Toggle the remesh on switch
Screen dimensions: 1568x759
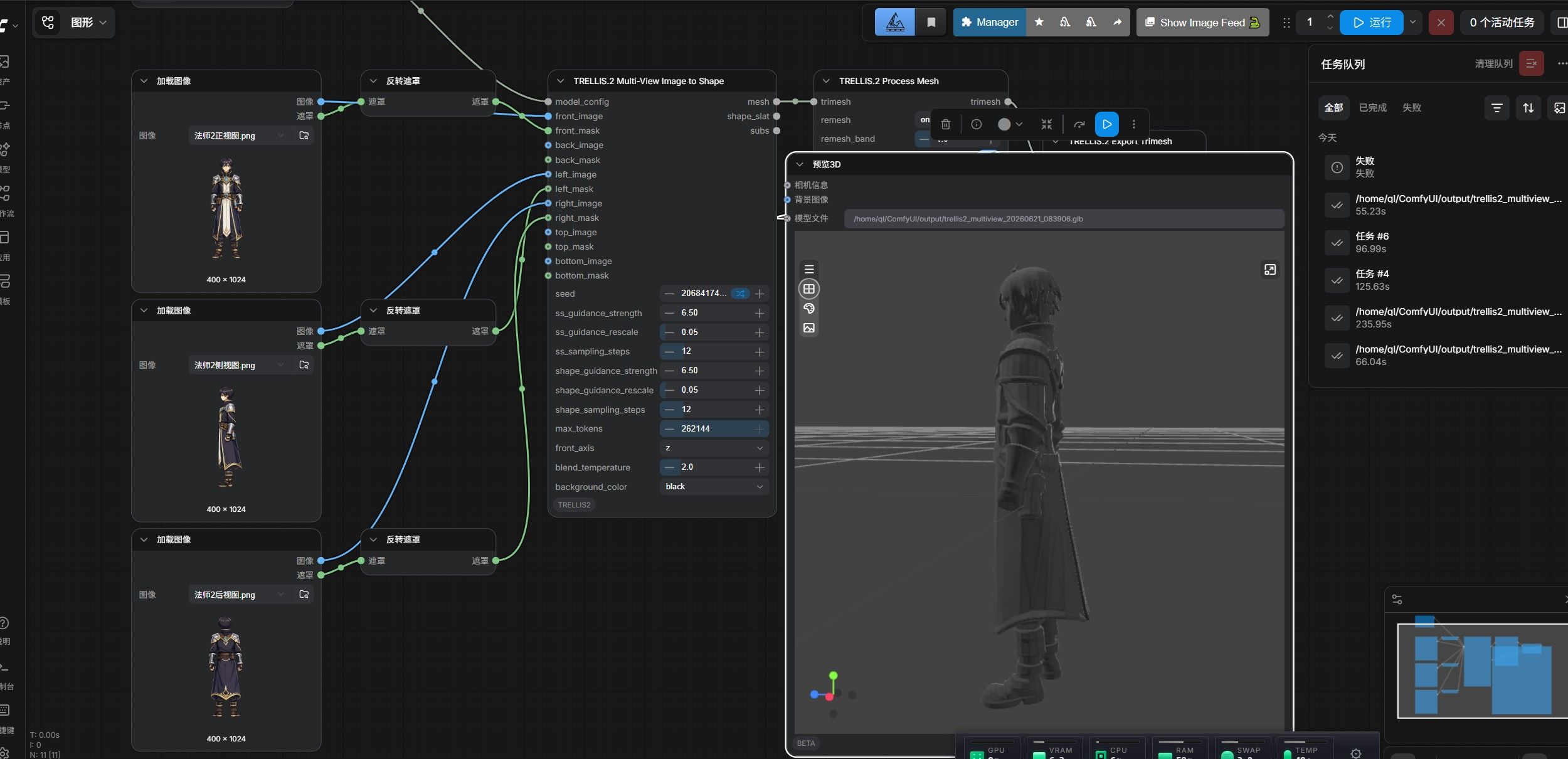pos(924,120)
